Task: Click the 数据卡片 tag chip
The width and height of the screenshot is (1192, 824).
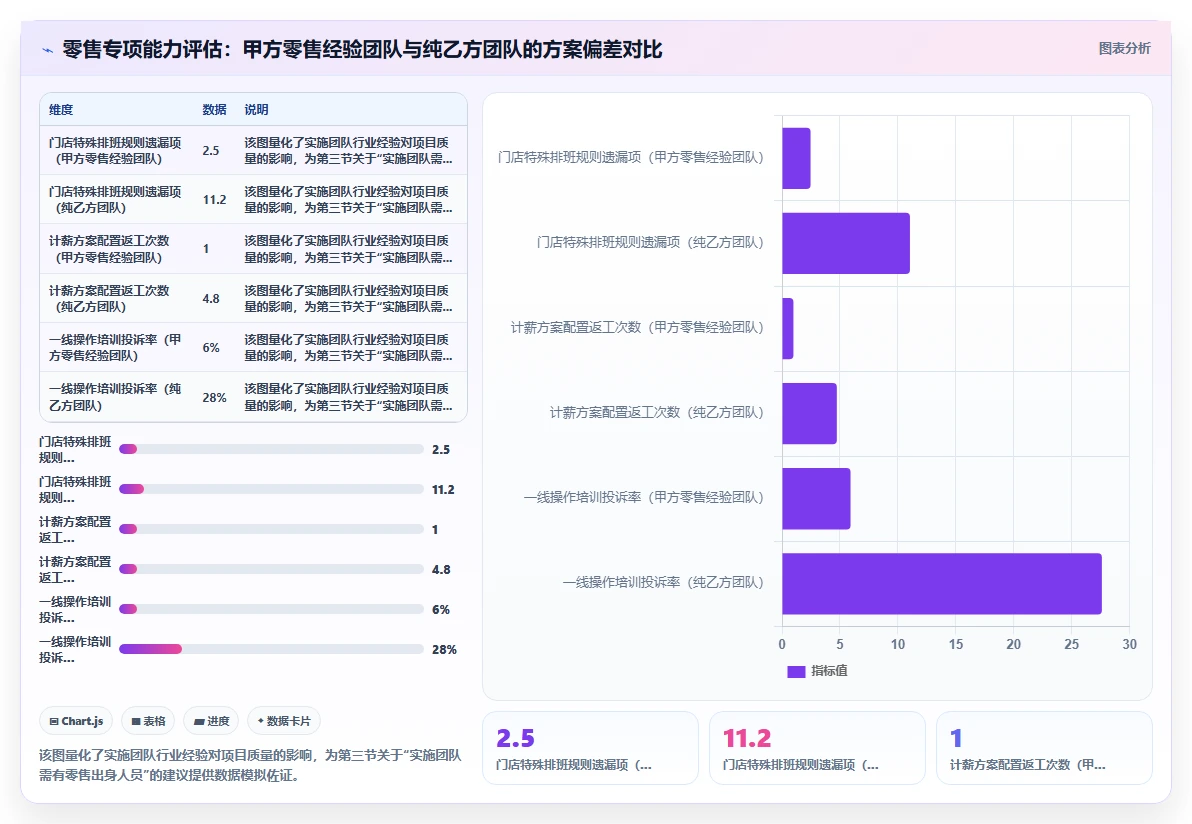Action: click(x=284, y=721)
